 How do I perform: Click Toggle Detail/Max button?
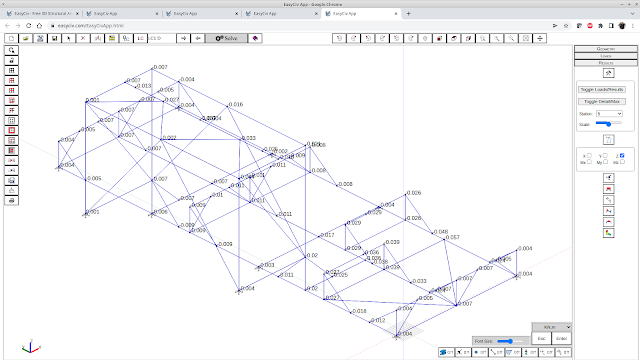tap(602, 101)
